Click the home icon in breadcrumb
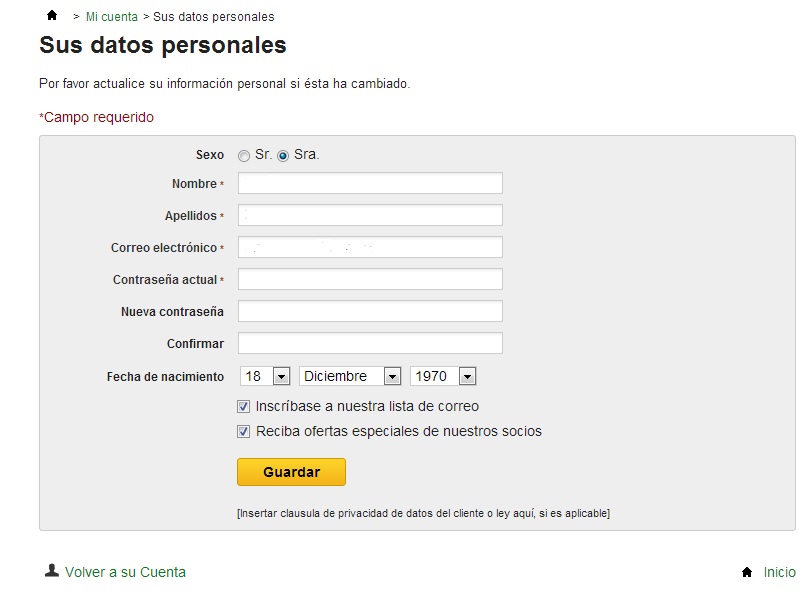This screenshot has height=601, width=810. click(x=52, y=16)
